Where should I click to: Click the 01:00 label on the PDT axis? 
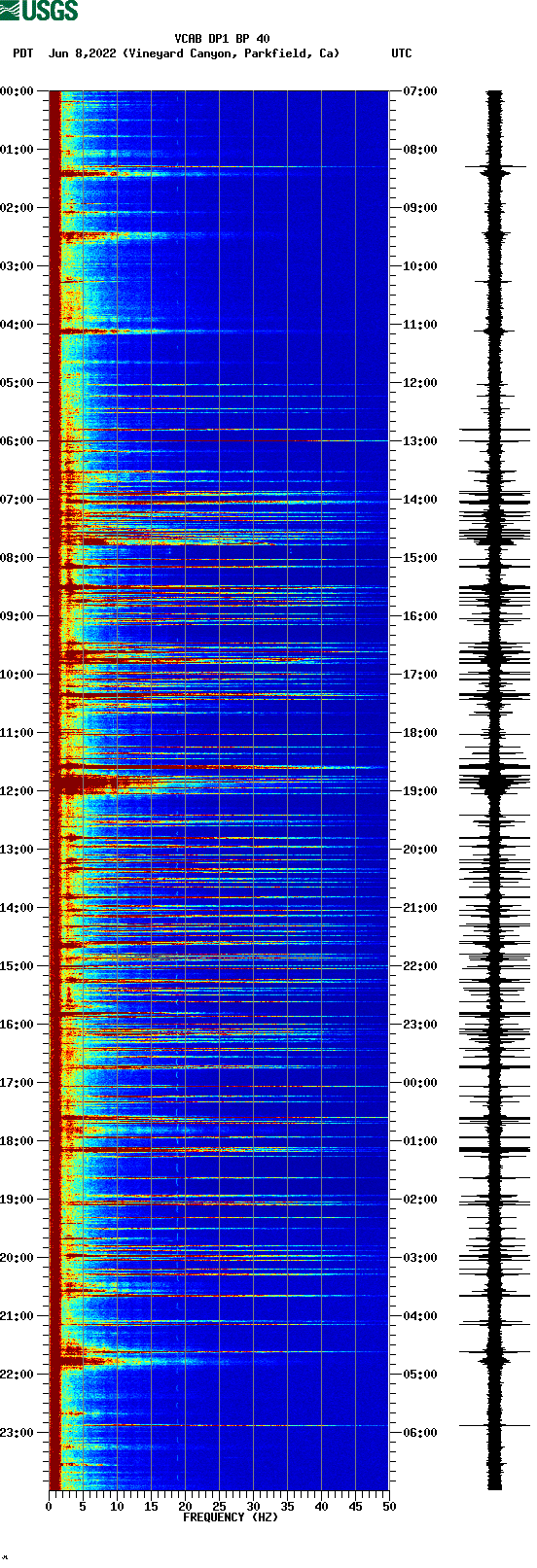click(17, 150)
